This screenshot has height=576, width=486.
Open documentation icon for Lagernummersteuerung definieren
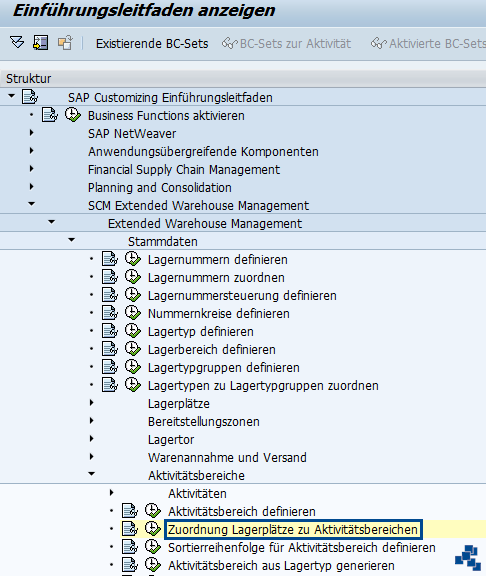(x=109, y=295)
